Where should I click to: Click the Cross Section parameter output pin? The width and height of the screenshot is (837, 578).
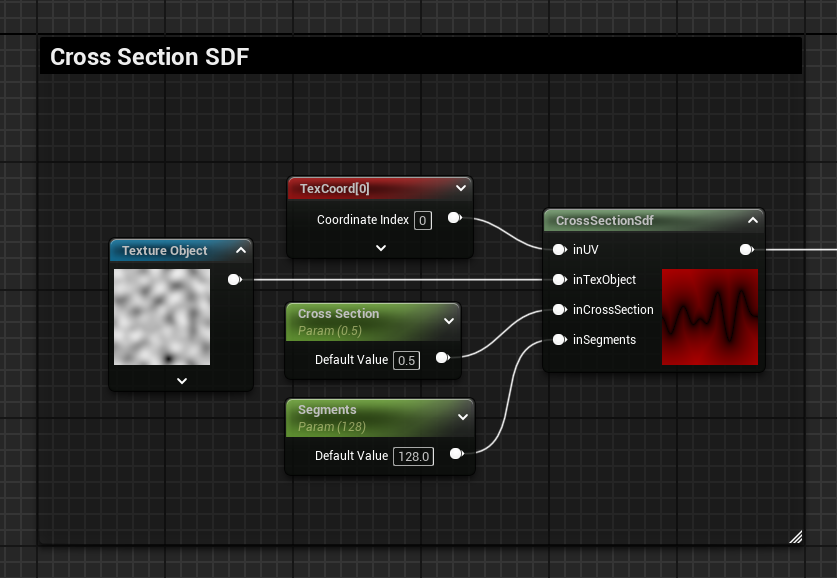pos(441,357)
